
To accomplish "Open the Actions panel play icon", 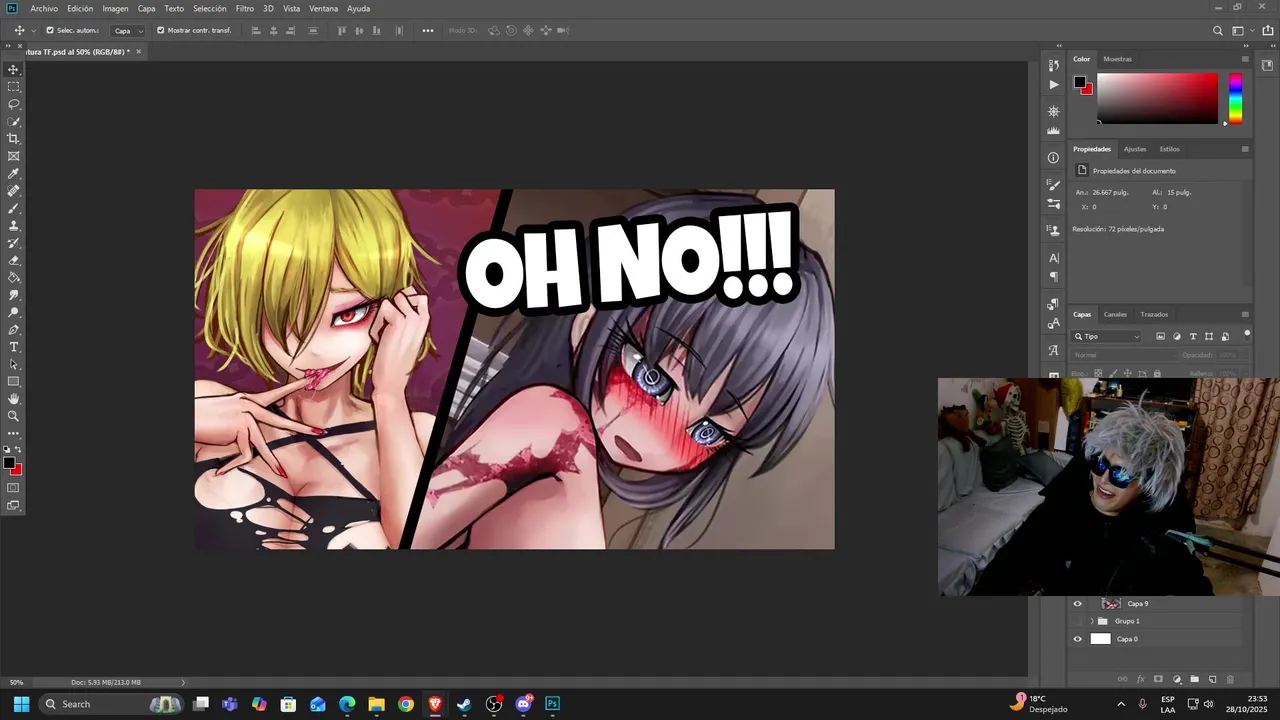I will 1053,85.
